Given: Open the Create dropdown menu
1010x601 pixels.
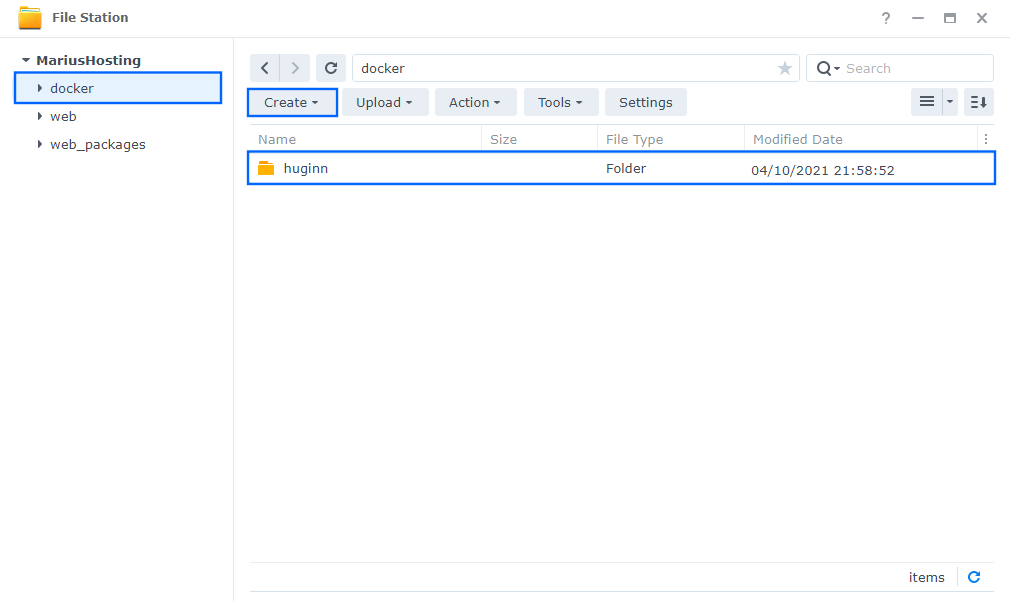Looking at the screenshot, I should pyautogui.click(x=292, y=102).
